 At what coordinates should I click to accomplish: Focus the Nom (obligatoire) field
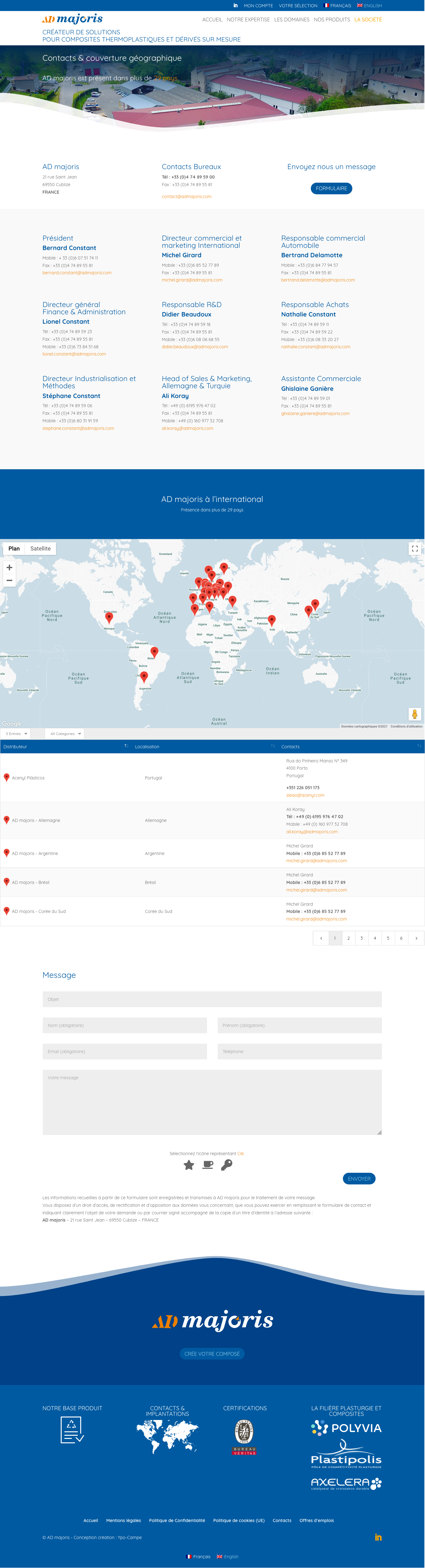(x=125, y=1025)
